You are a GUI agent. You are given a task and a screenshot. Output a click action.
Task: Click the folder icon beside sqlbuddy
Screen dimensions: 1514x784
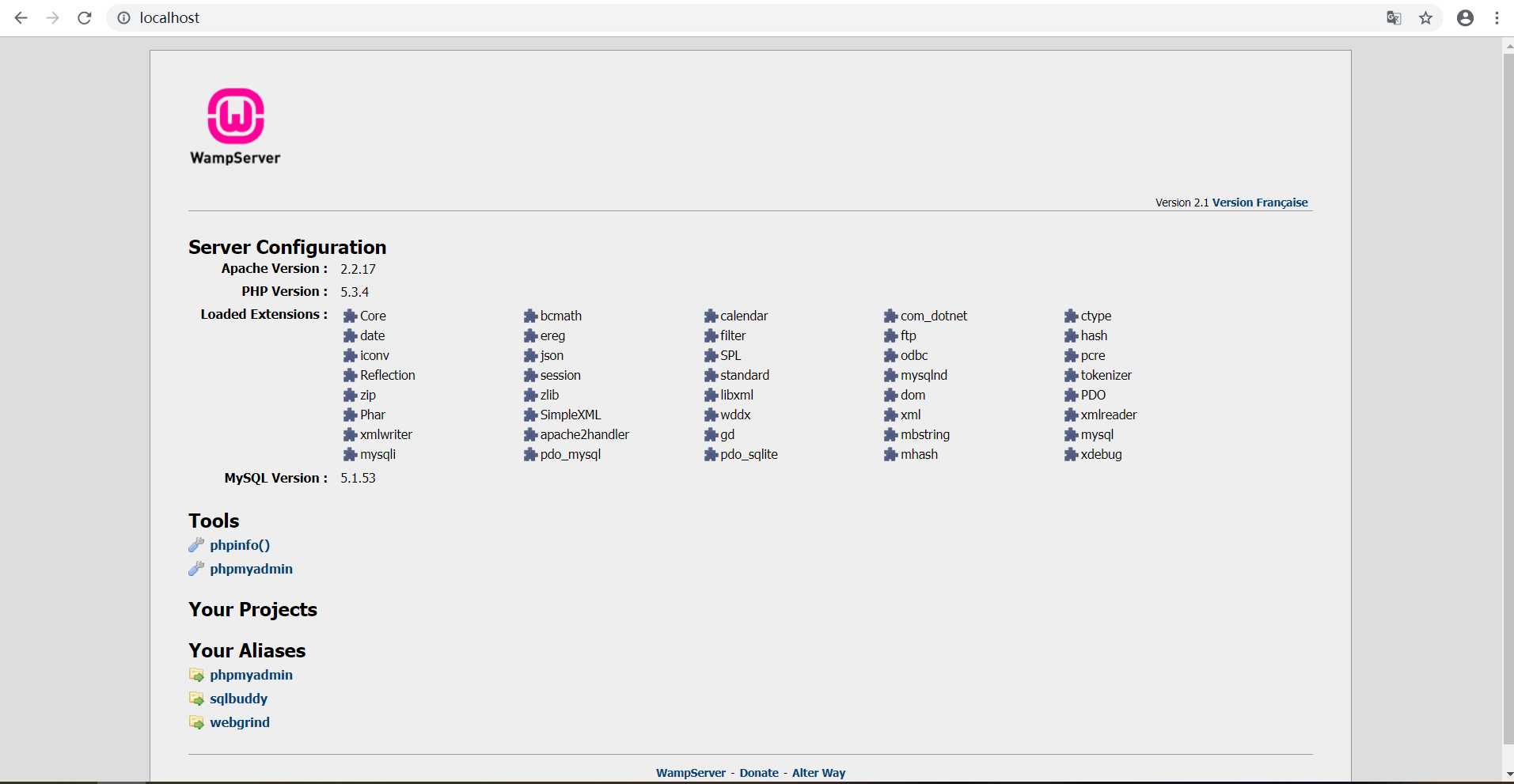[196, 699]
